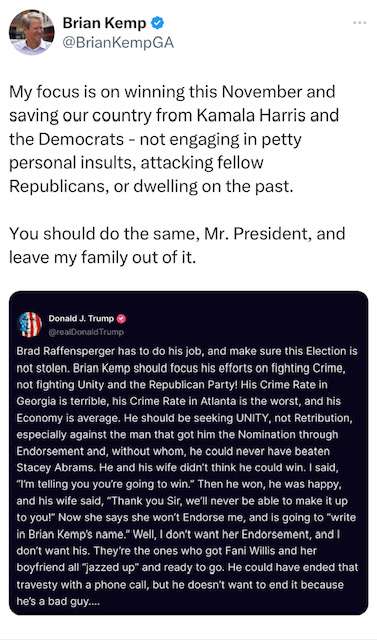Click the line starting 'My focus is on winning'

pyautogui.click(x=172, y=92)
